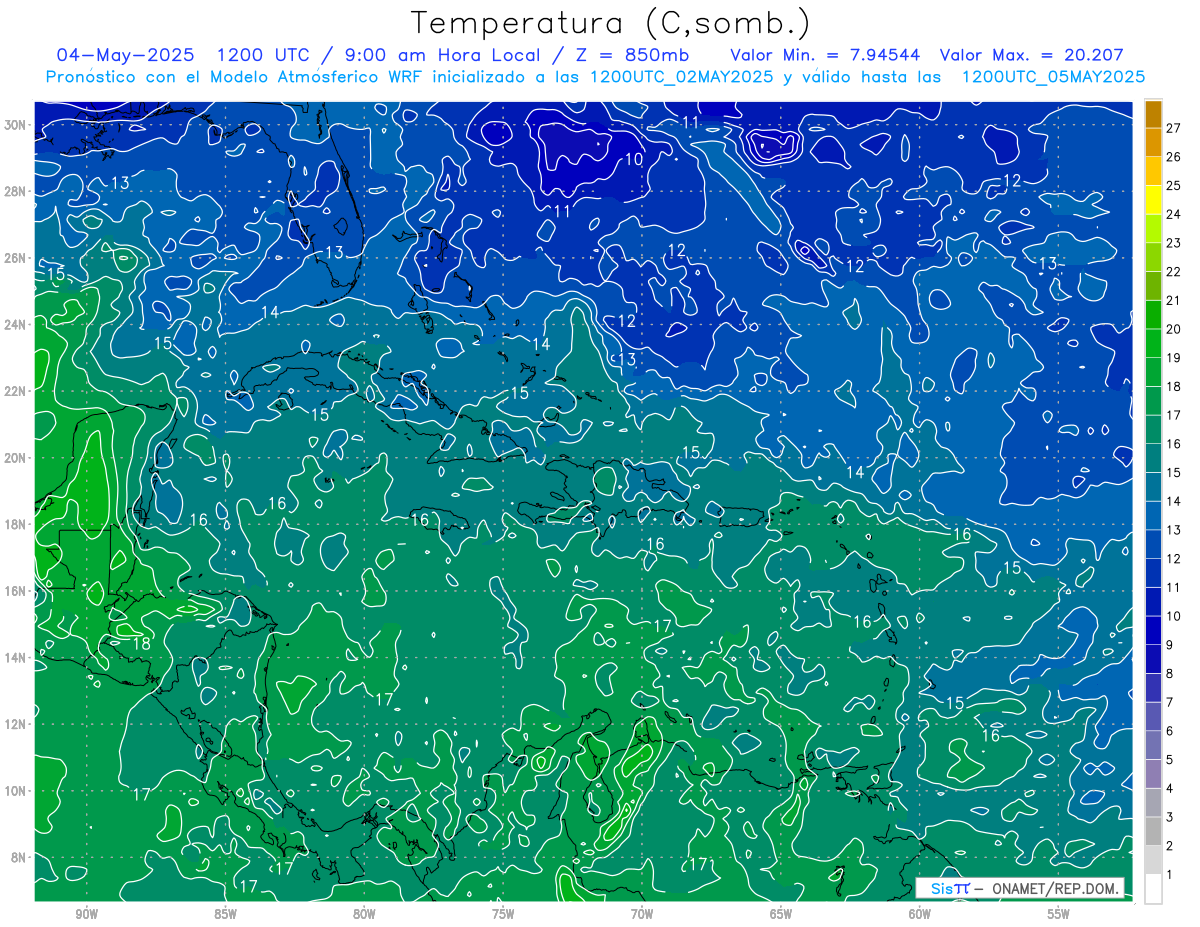Viewport: 1200px width, 927px height.
Task: Click the colorbar label '8'
Action: tap(1170, 674)
